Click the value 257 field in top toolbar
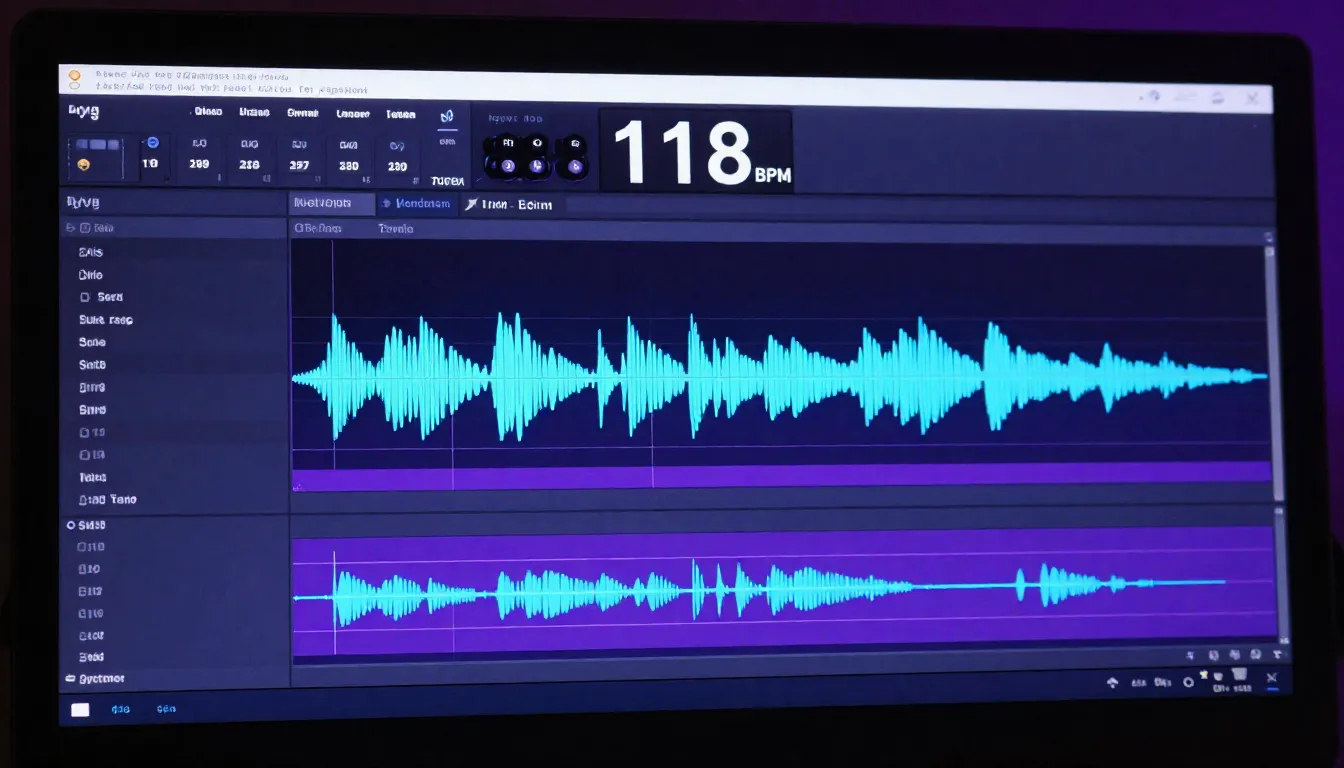 click(x=299, y=166)
